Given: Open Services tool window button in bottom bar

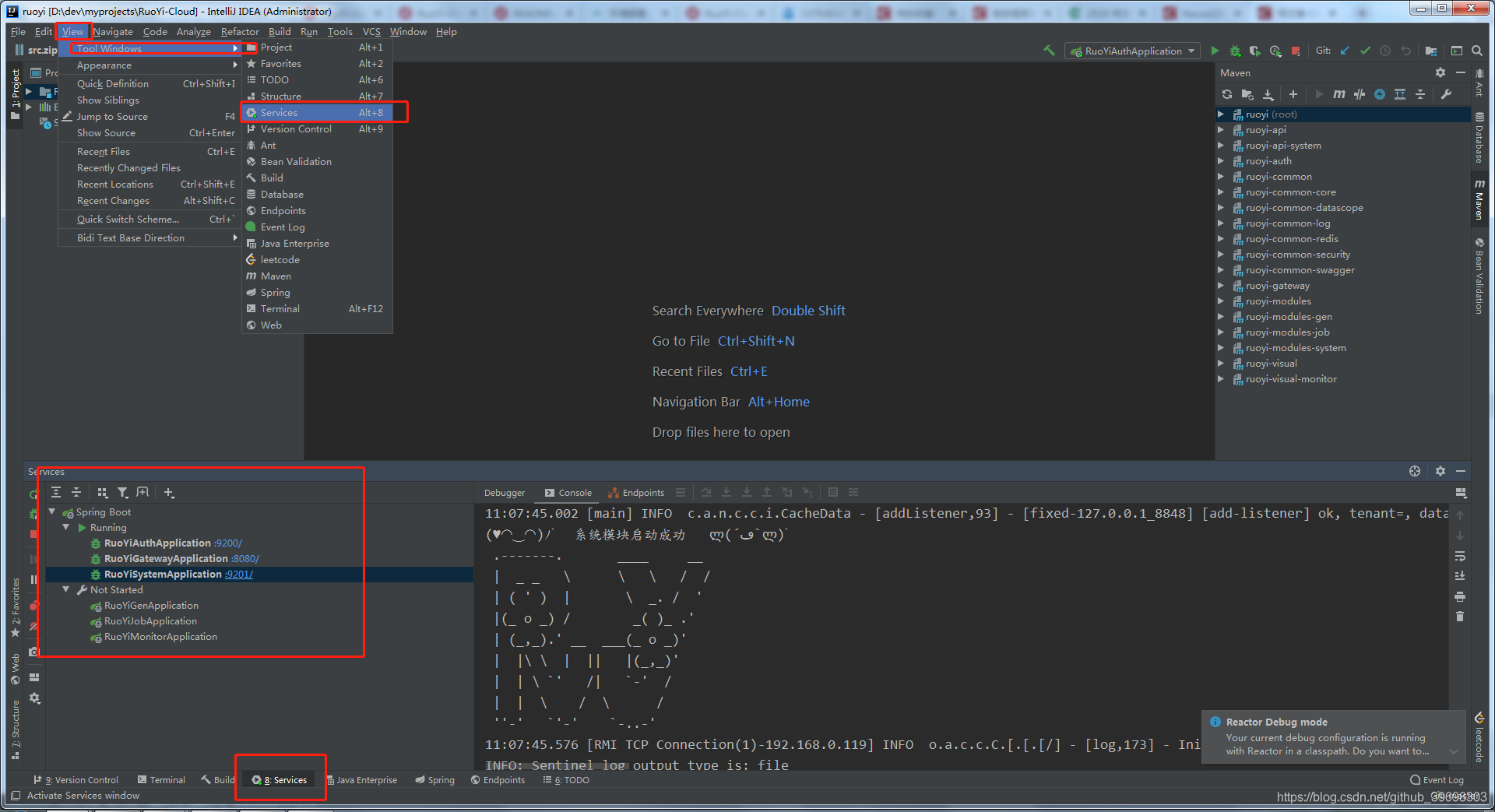Looking at the screenshot, I should coord(280,779).
